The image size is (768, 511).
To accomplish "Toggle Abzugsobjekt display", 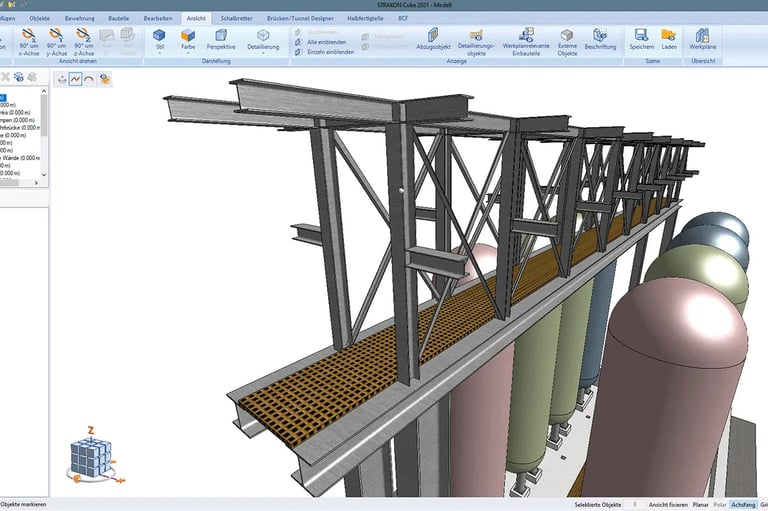I will (433, 39).
